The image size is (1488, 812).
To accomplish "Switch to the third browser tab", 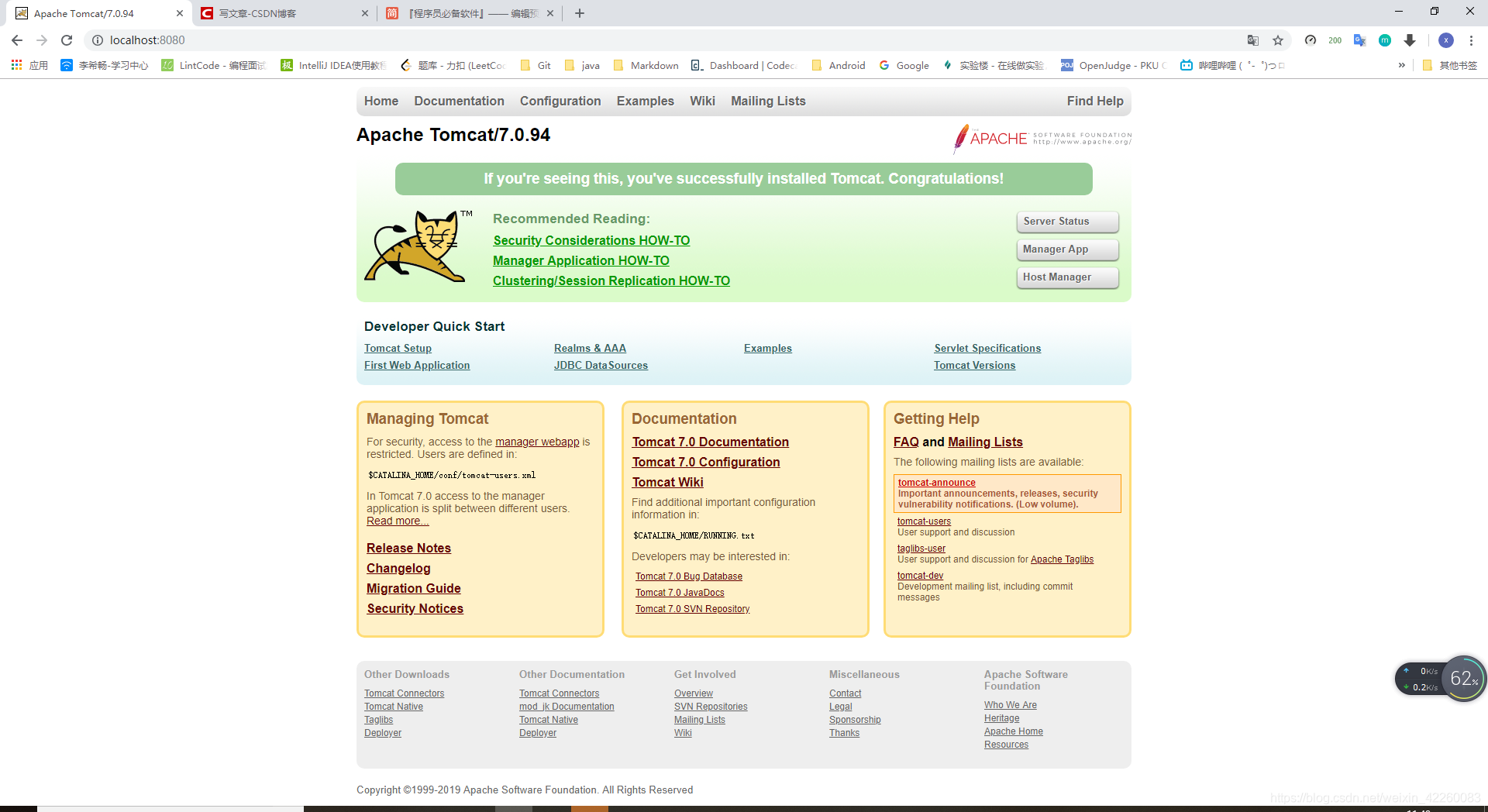I will [470, 13].
